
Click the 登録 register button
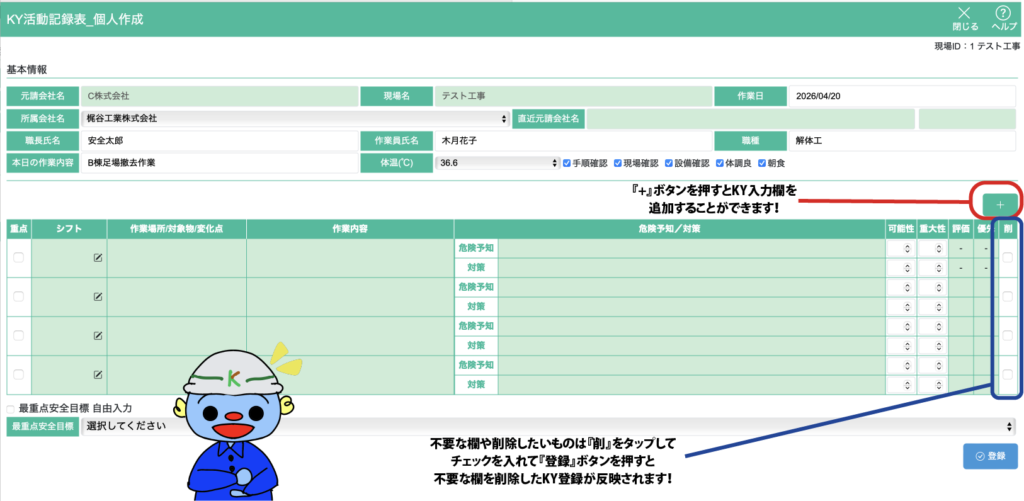[989, 456]
